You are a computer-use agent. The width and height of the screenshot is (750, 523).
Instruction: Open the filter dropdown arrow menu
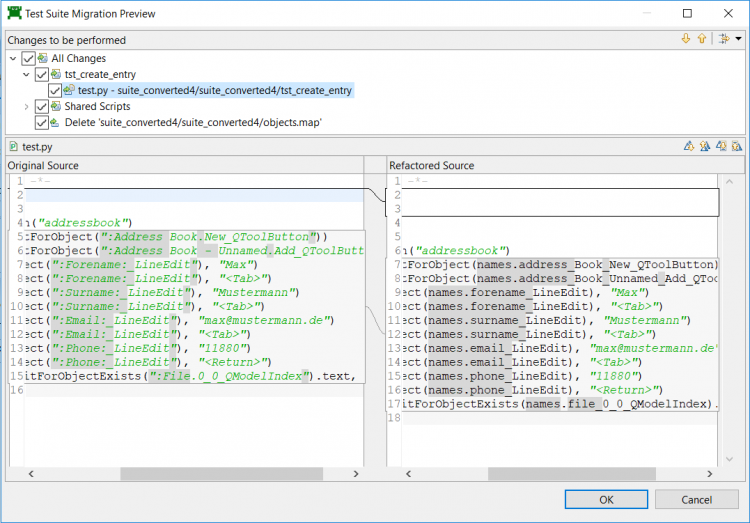(x=738, y=39)
